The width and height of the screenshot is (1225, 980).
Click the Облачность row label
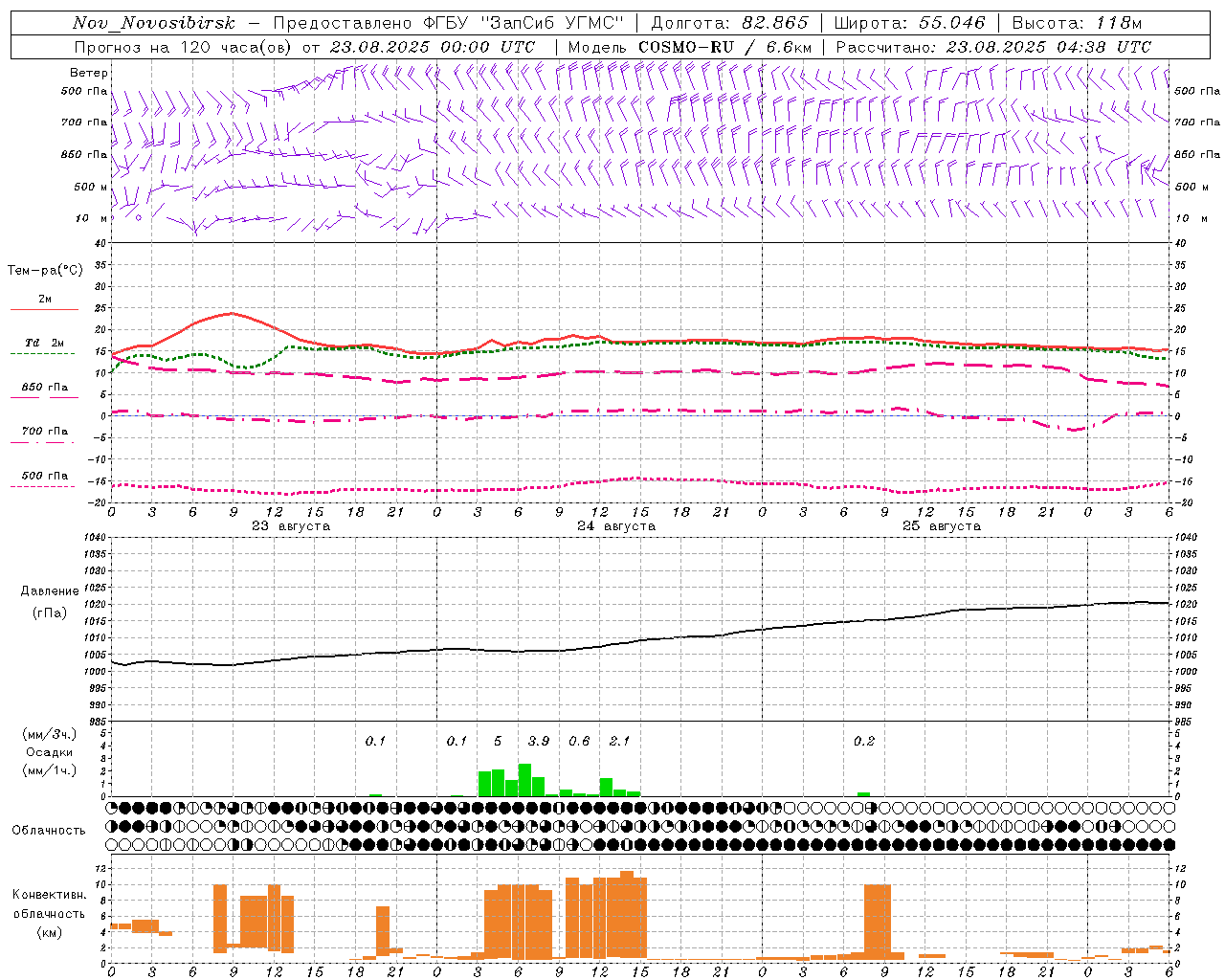pyautogui.click(x=49, y=831)
